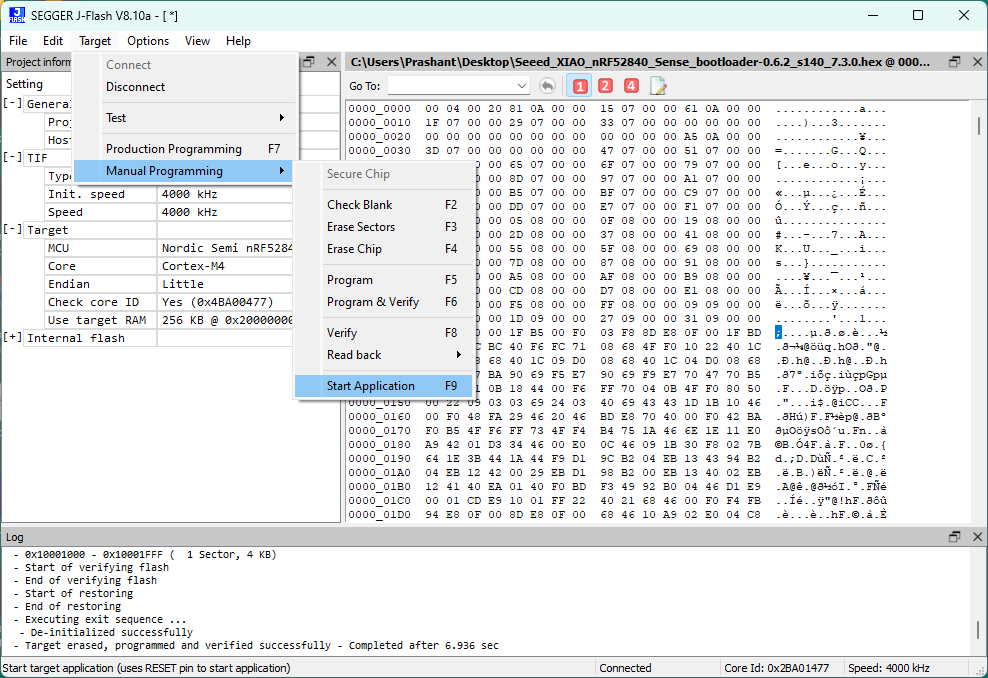Choose Program F5 entry
Viewport: 988px width, 678px height.
[x=383, y=280]
